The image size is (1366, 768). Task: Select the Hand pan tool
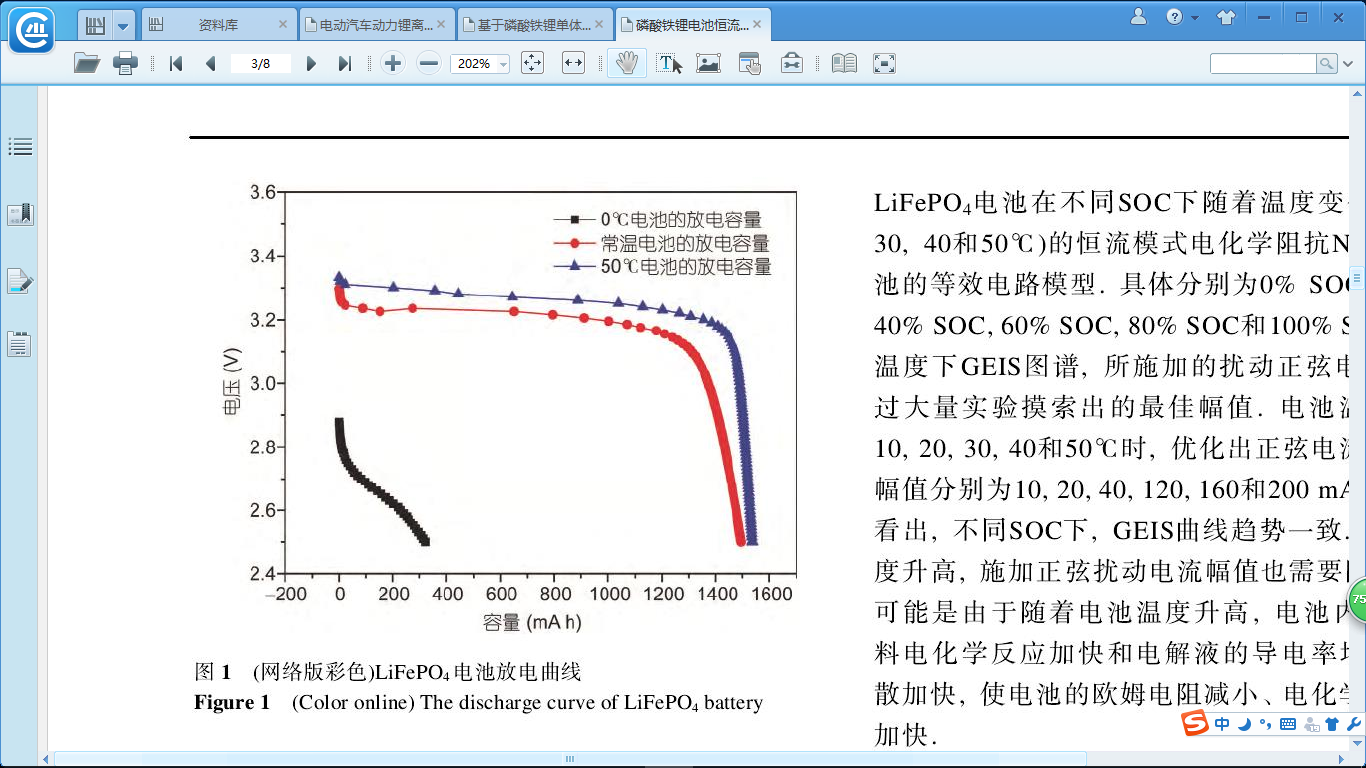click(627, 64)
